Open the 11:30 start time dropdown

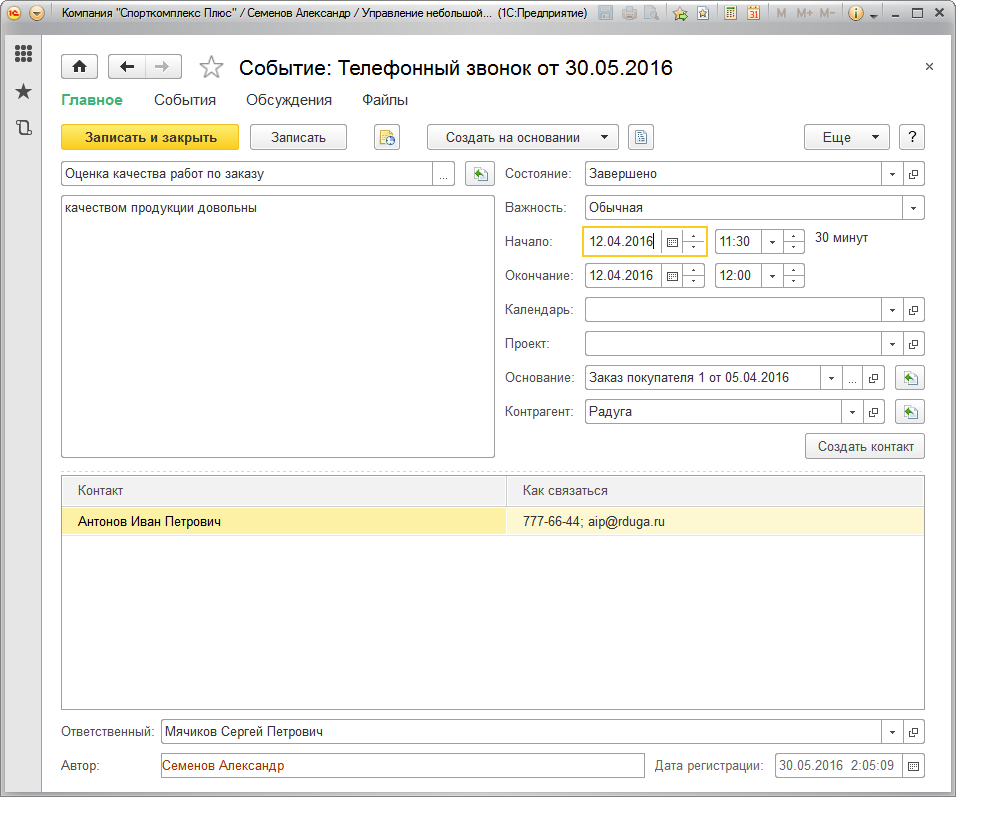click(771, 241)
